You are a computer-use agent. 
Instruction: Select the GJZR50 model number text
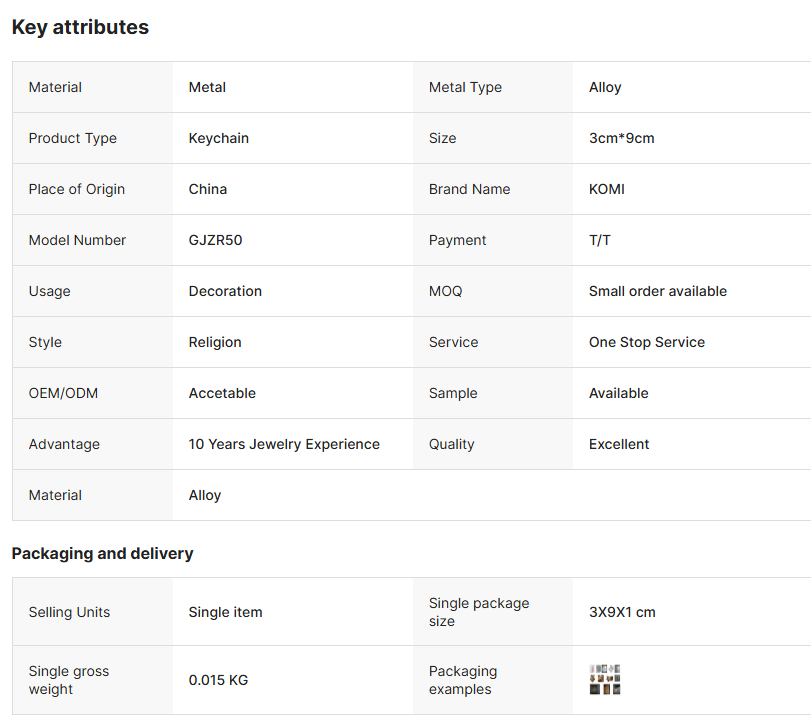(216, 240)
